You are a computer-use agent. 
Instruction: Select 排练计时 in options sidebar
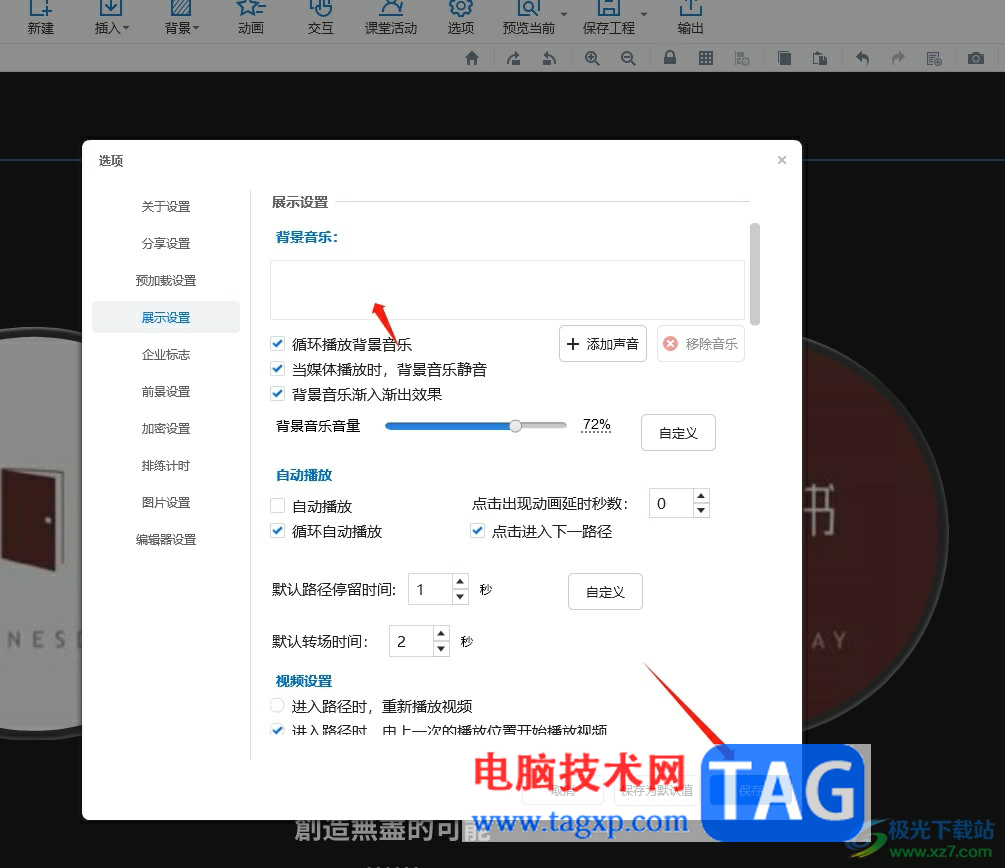166,465
